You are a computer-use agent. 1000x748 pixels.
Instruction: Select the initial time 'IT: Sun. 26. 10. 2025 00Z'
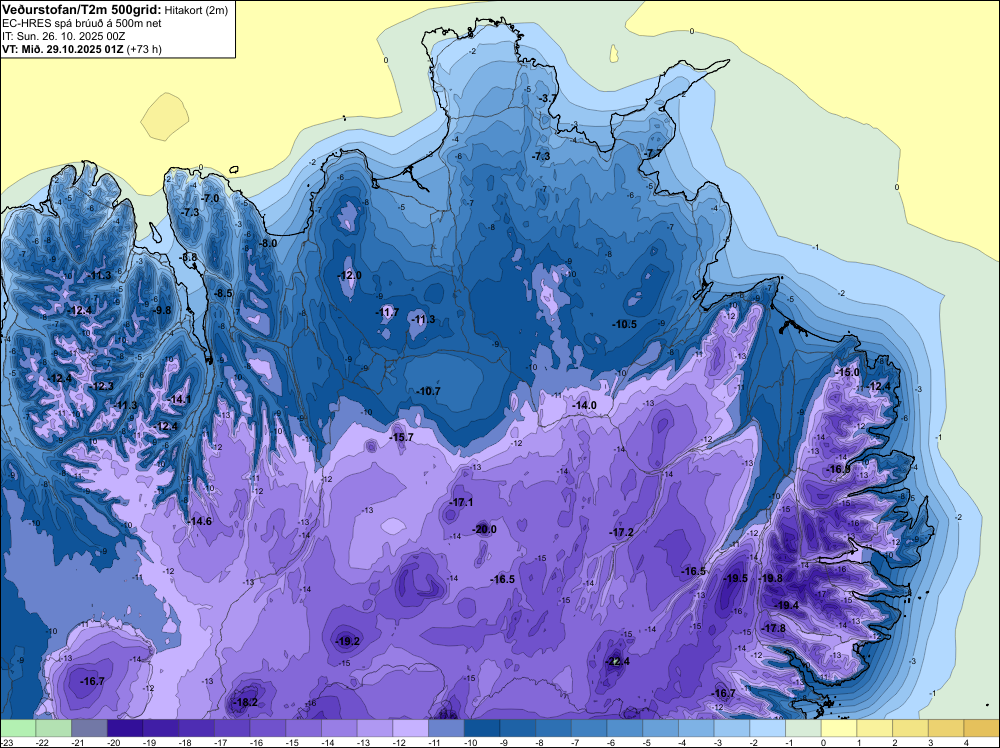click(64, 36)
